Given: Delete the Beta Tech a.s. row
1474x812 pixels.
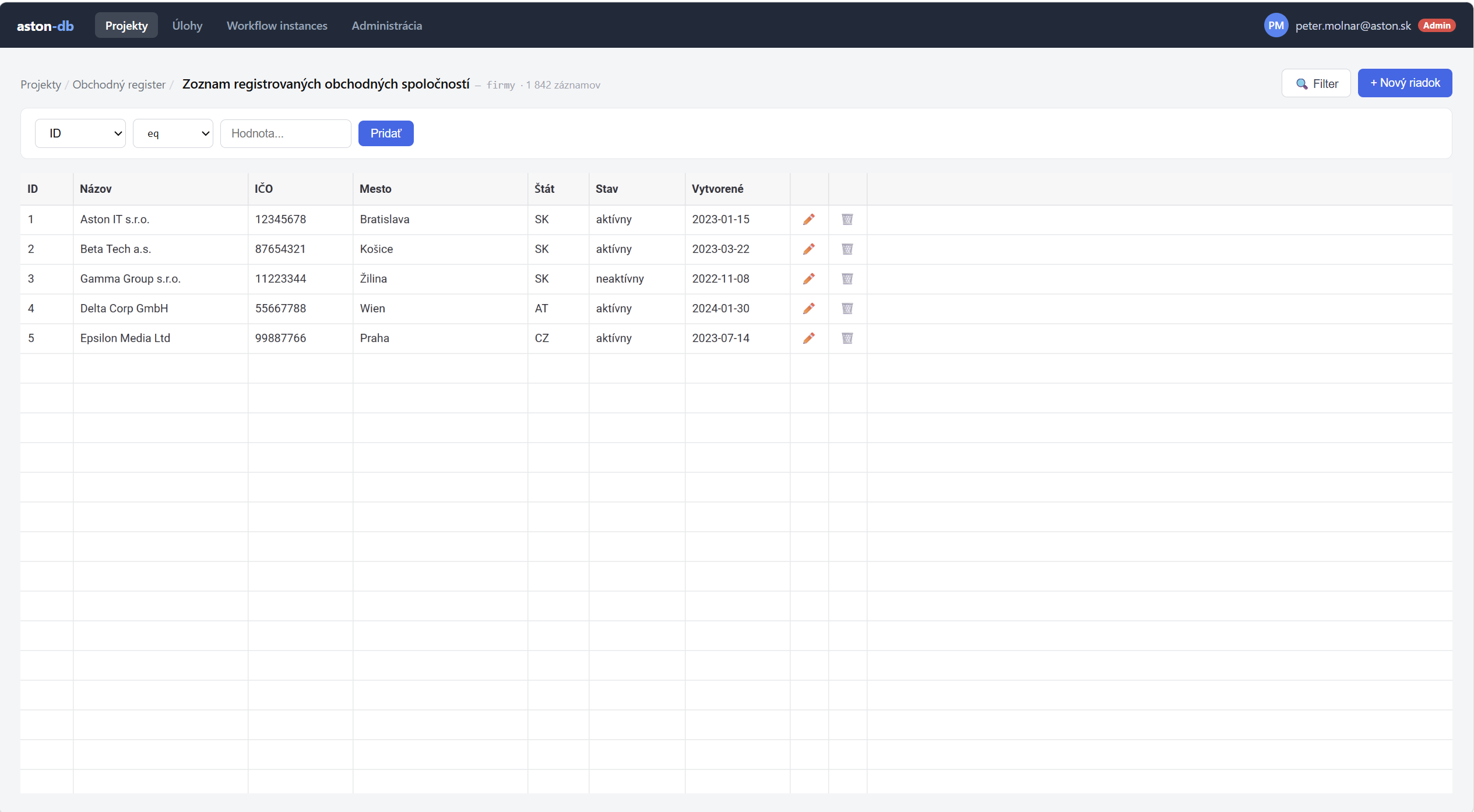Looking at the screenshot, I should [847, 249].
